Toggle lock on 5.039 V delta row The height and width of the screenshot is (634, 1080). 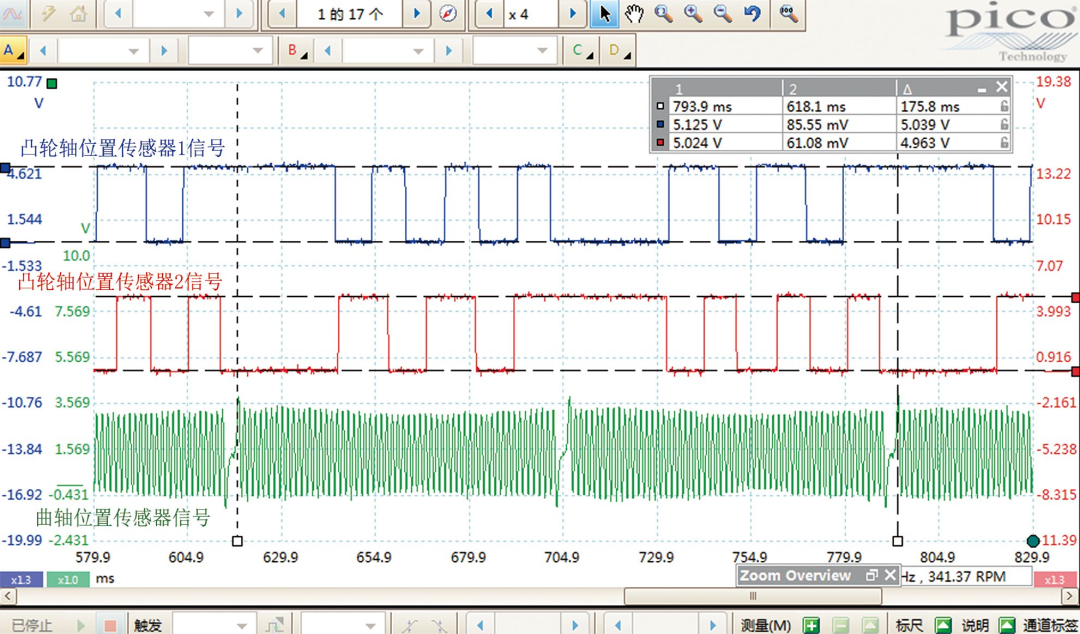click(x=1004, y=125)
